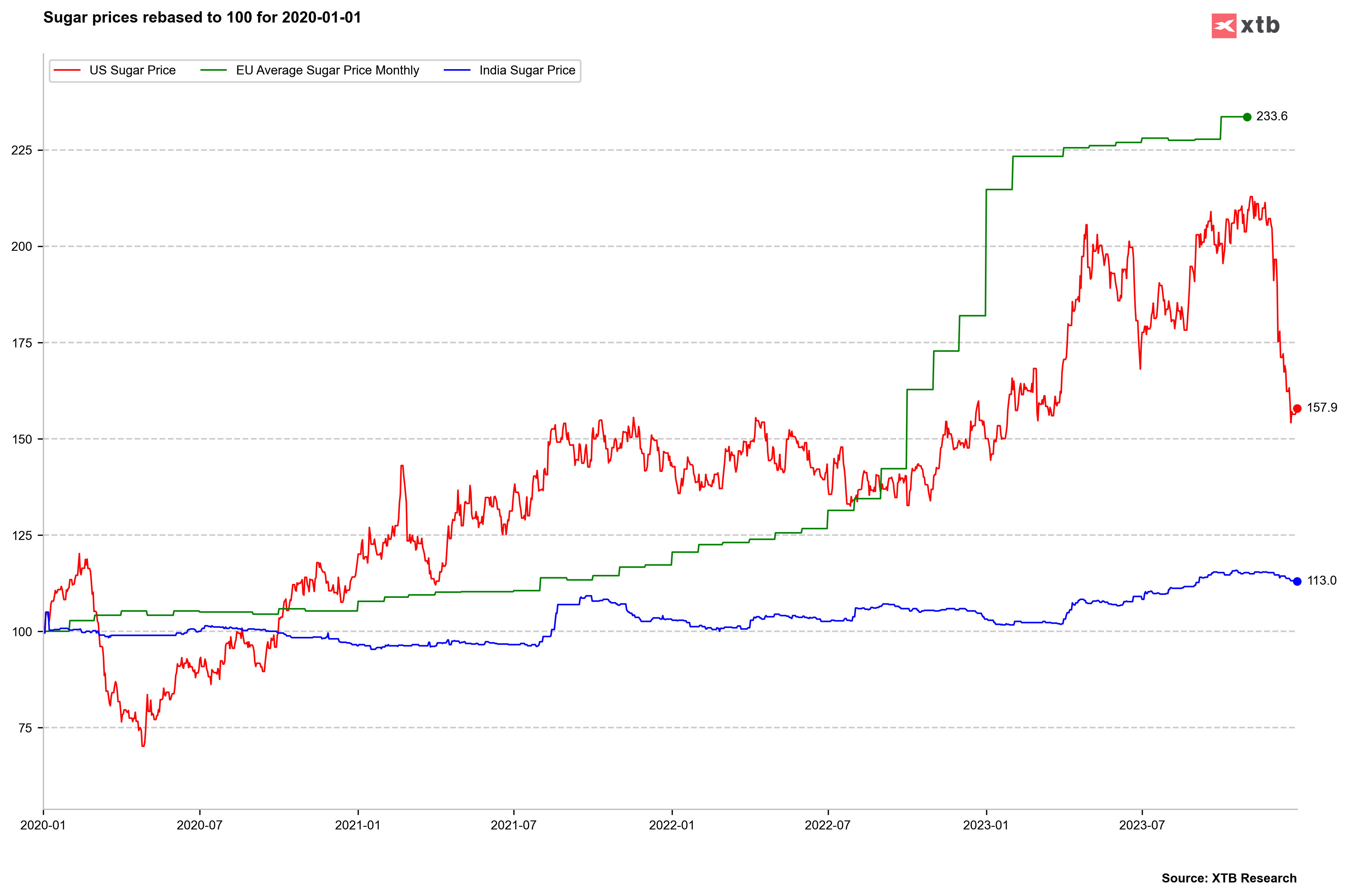This screenshot has height=896, width=1349.
Task: Click the green 233.6 endpoint dot
Action: (1247, 117)
